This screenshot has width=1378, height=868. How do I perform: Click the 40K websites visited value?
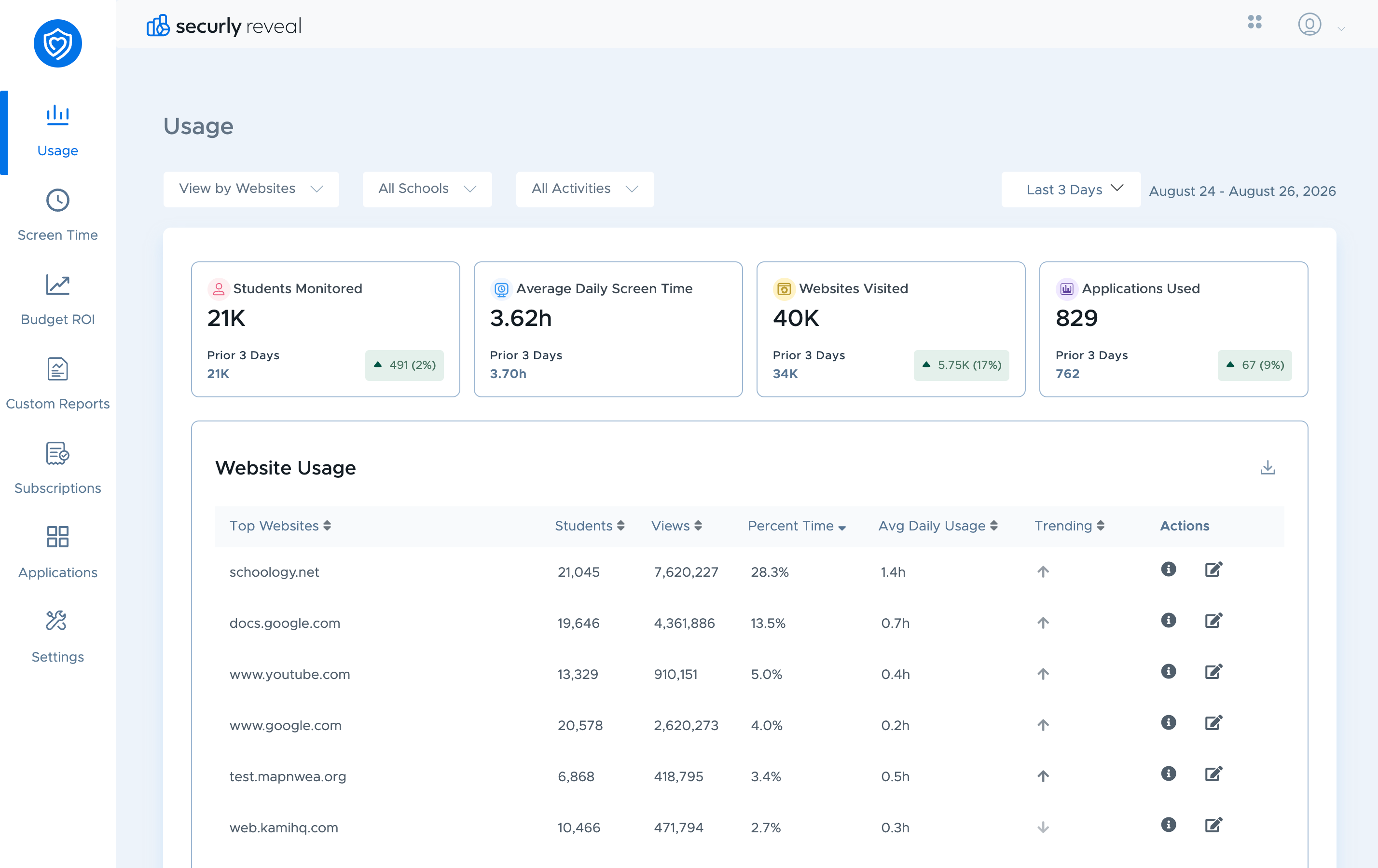pyautogui.click(x=796, y=318)
